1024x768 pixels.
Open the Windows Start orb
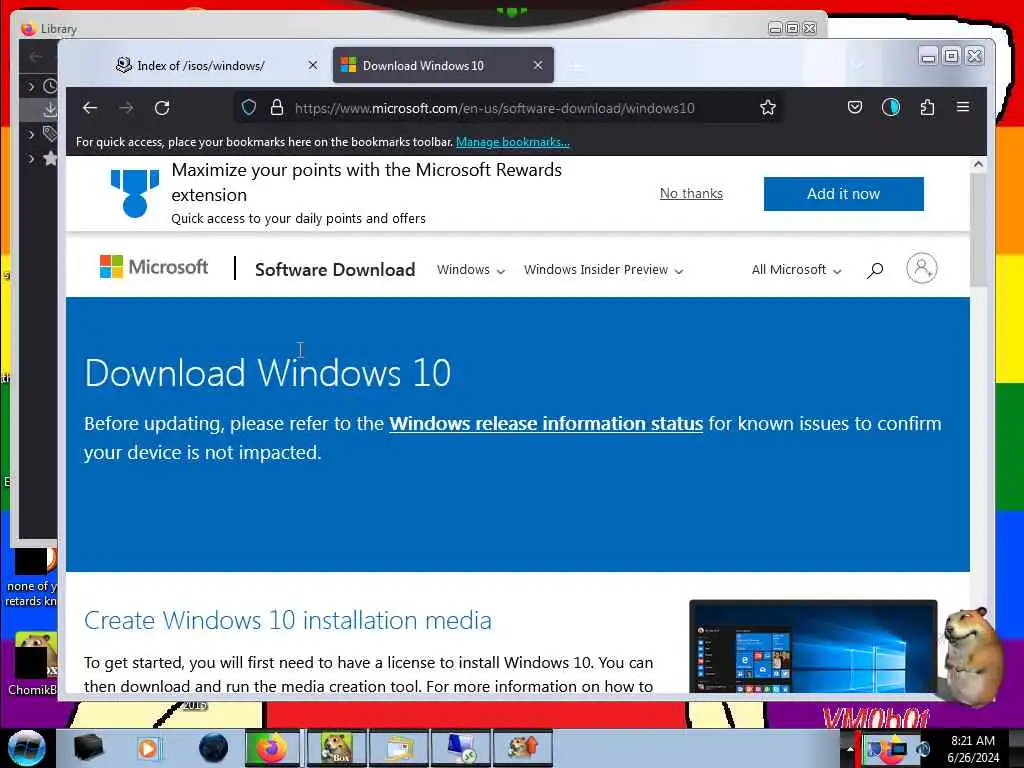click(x=27, y=748)
